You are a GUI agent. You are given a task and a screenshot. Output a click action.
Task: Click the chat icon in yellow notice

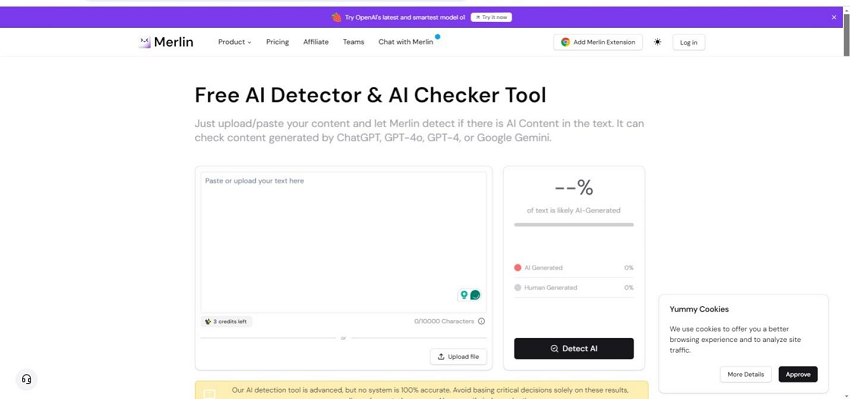click(209, 394)
